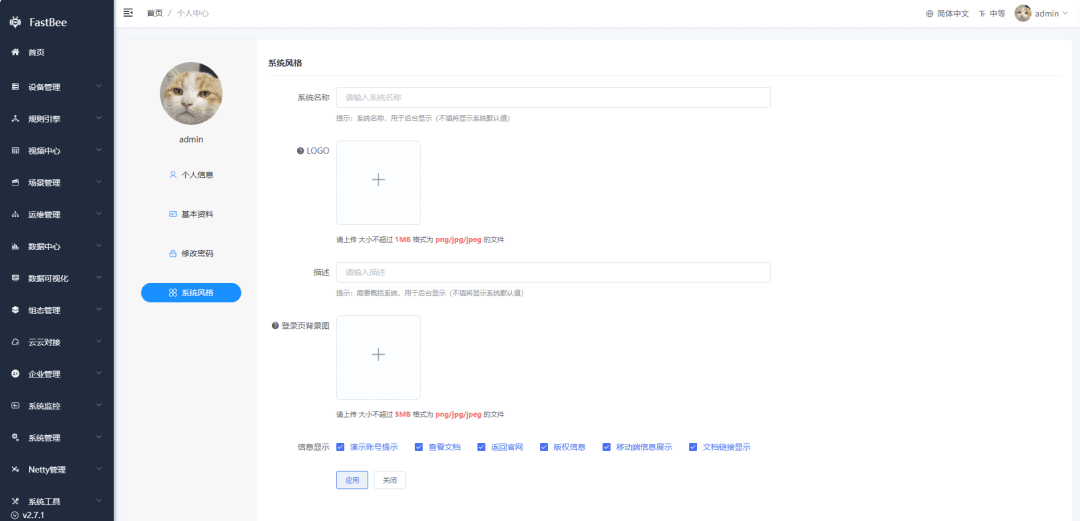Open the 首页 sidebar menu item

(56, 52)
